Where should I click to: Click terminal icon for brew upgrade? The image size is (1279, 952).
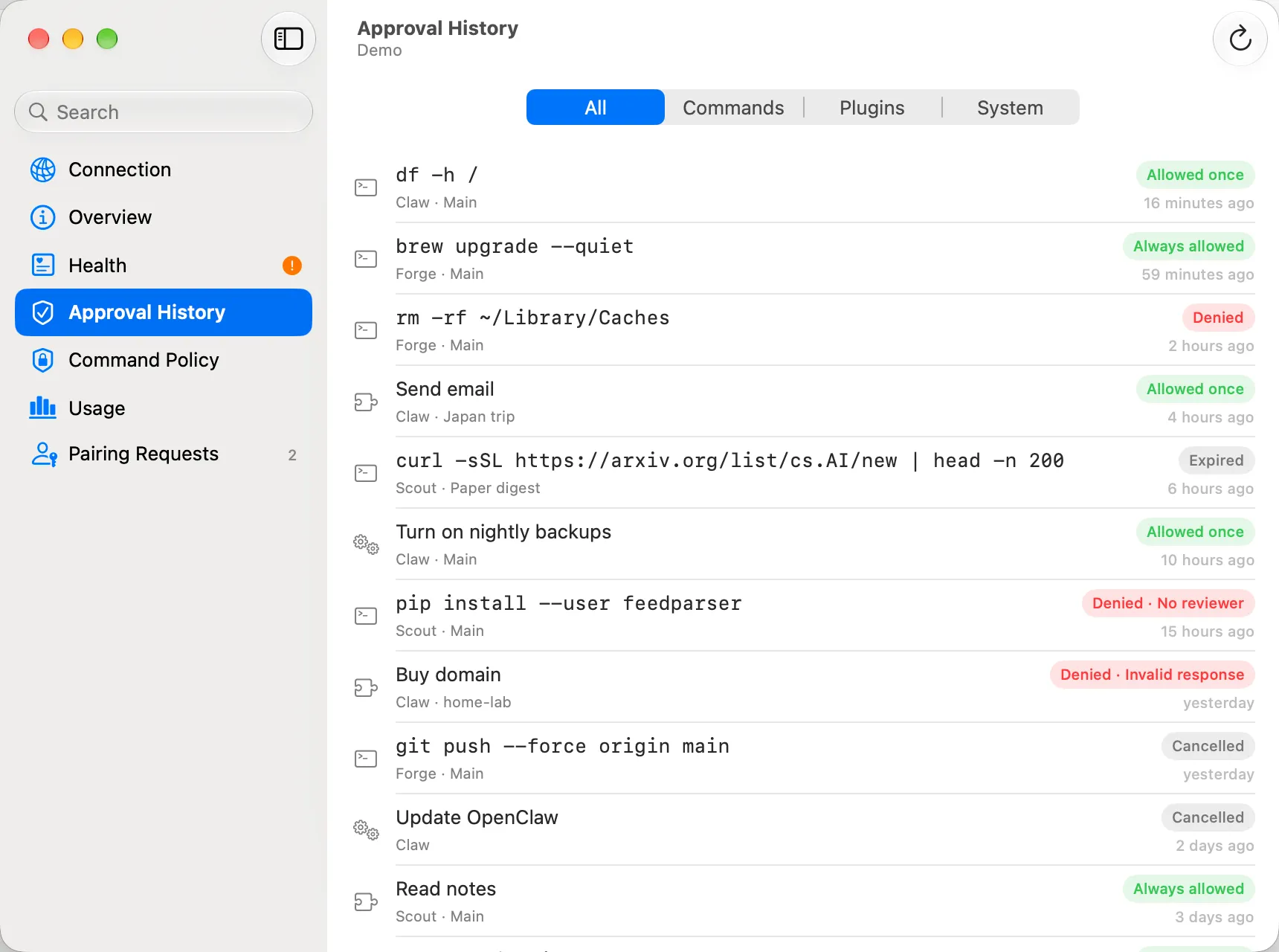(x=366, y=259)
